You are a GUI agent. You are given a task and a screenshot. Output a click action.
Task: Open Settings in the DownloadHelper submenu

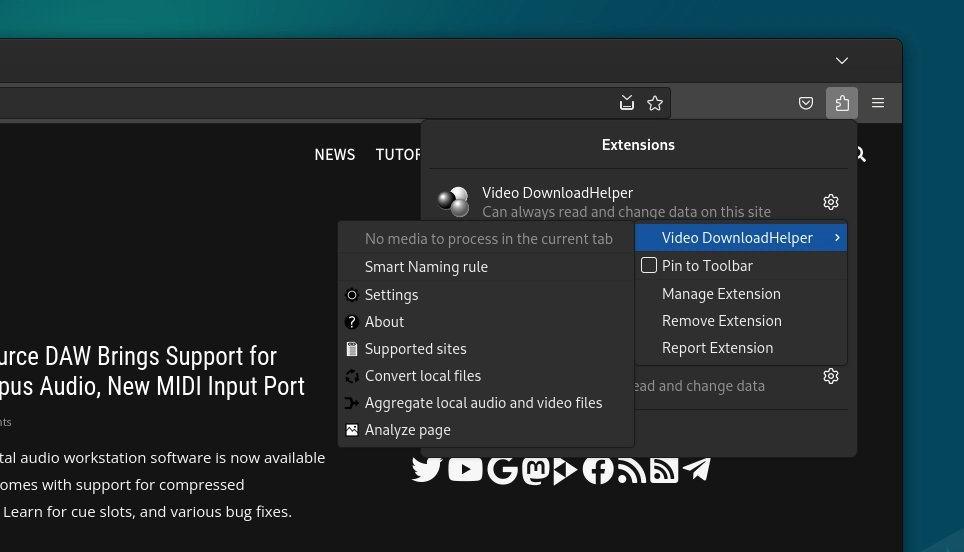pyautogui.click(x=391, y=295)
